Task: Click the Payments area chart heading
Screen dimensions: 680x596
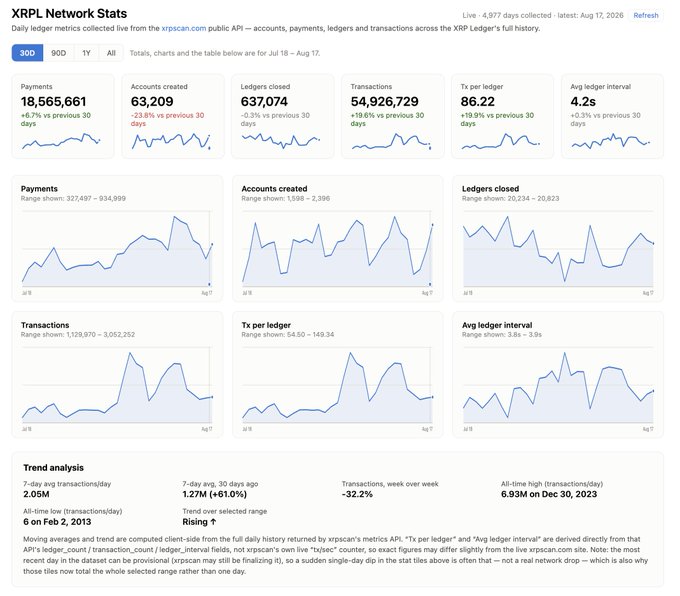Action: (x=39, y=189)
